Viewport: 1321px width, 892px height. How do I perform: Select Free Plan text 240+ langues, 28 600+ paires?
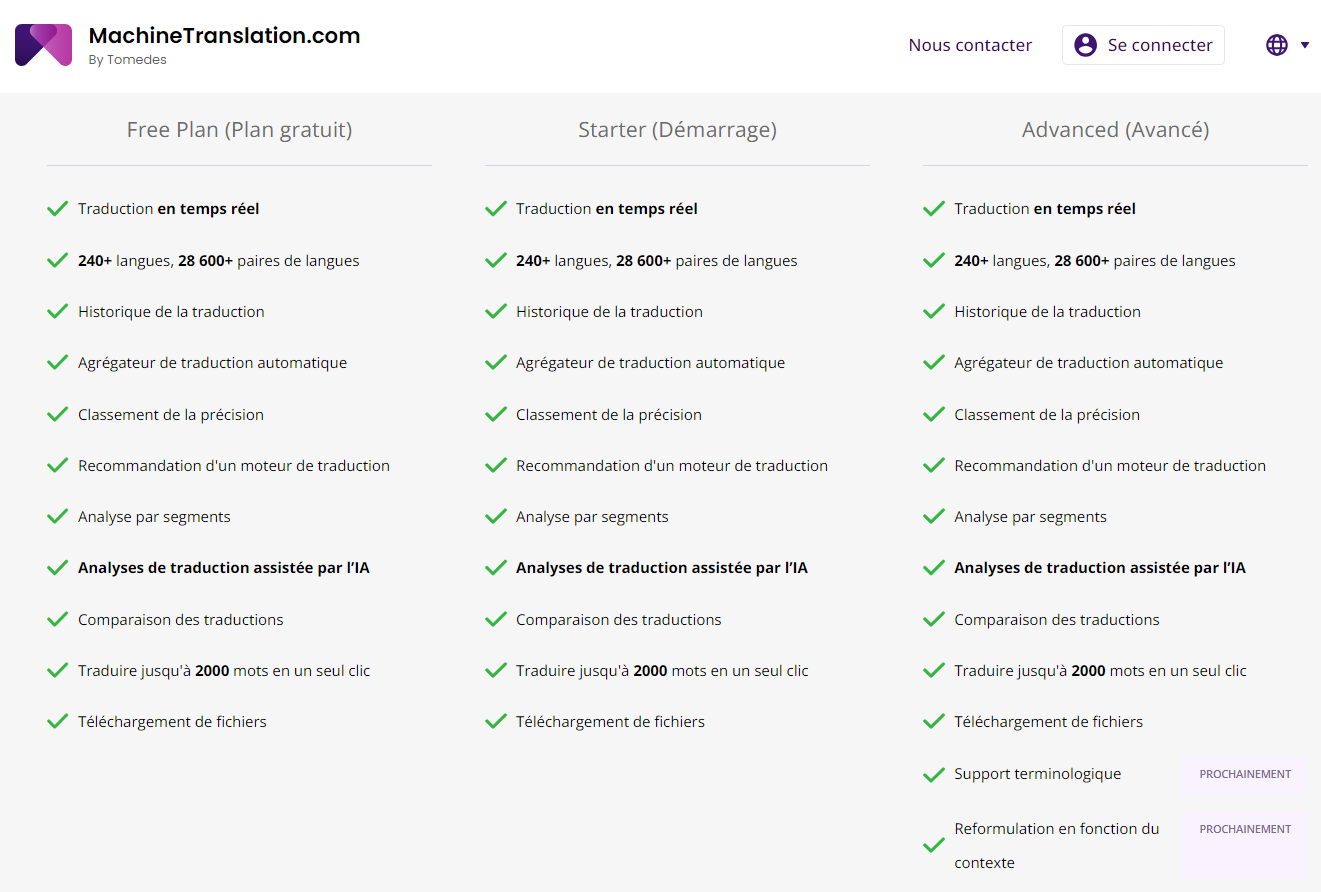(219, 261)
